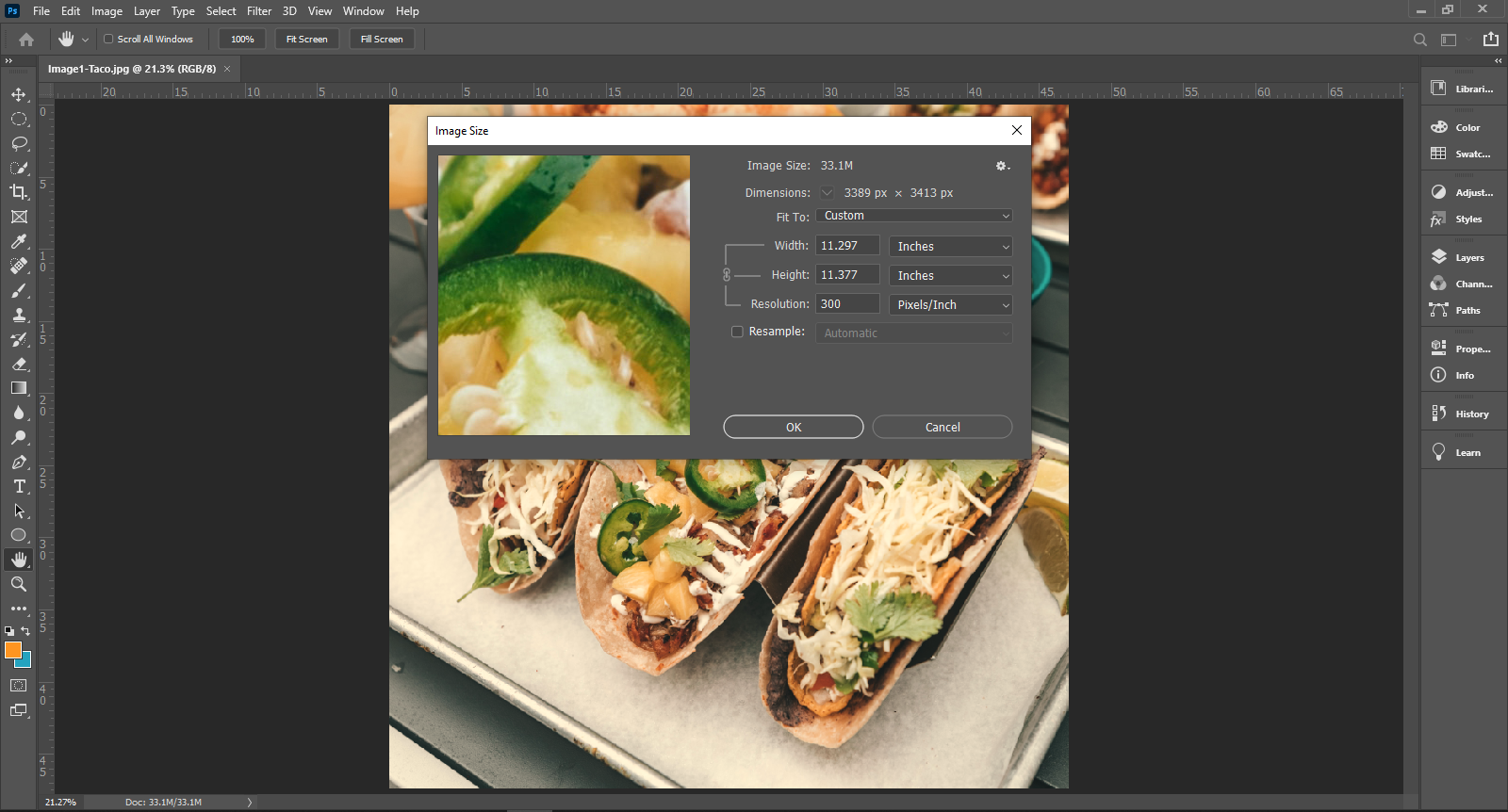Click the Image Size preview thumbnail
Viewport: 1508px width, 812px height.
click(564, 295)
